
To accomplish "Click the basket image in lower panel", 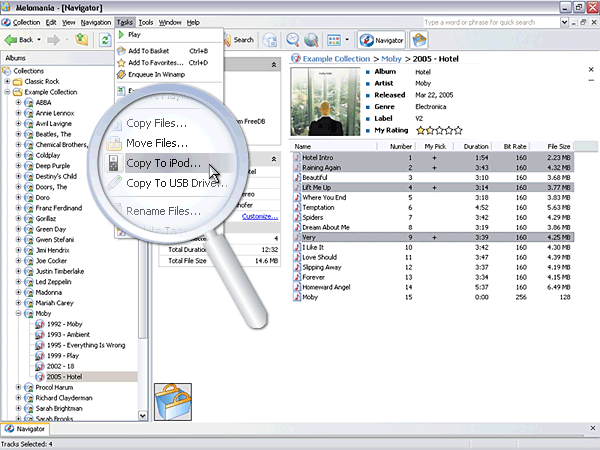I will (x=173, y=402).
